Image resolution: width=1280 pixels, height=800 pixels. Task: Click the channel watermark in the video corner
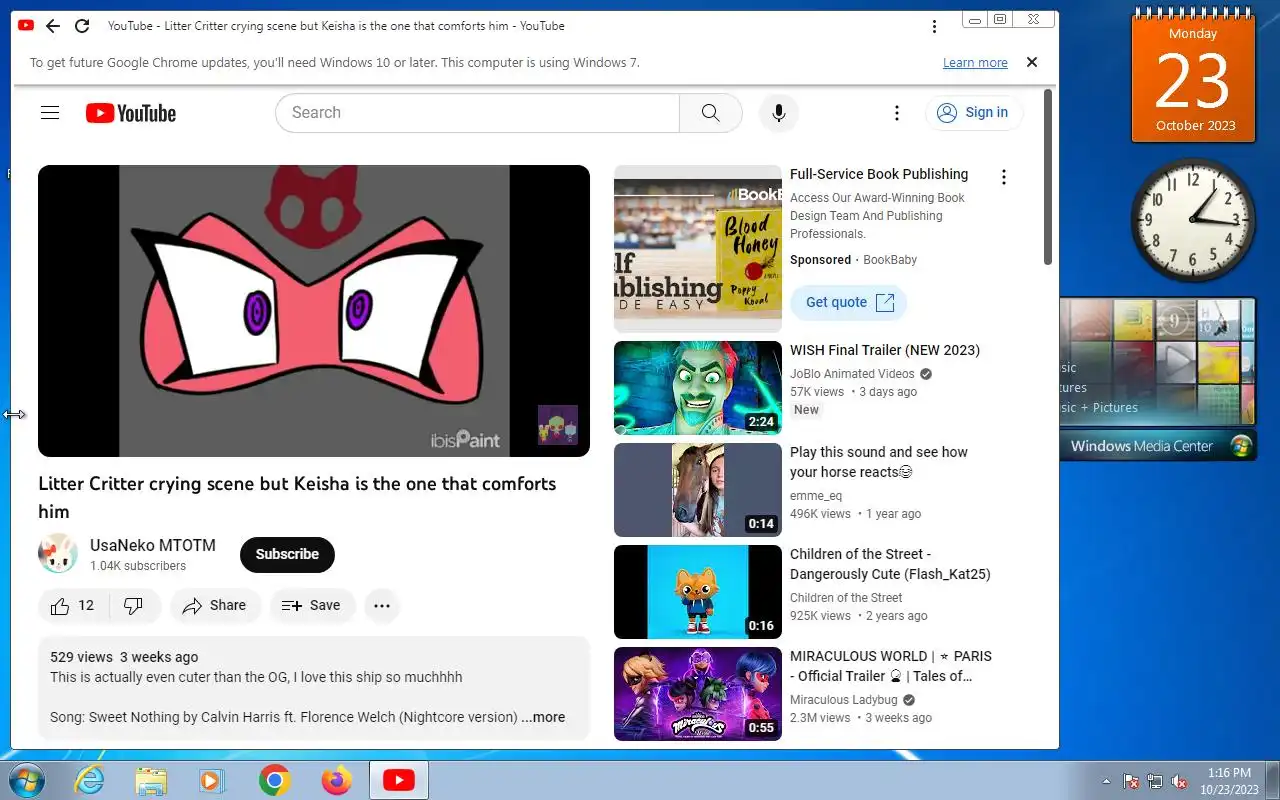[558, 425]
